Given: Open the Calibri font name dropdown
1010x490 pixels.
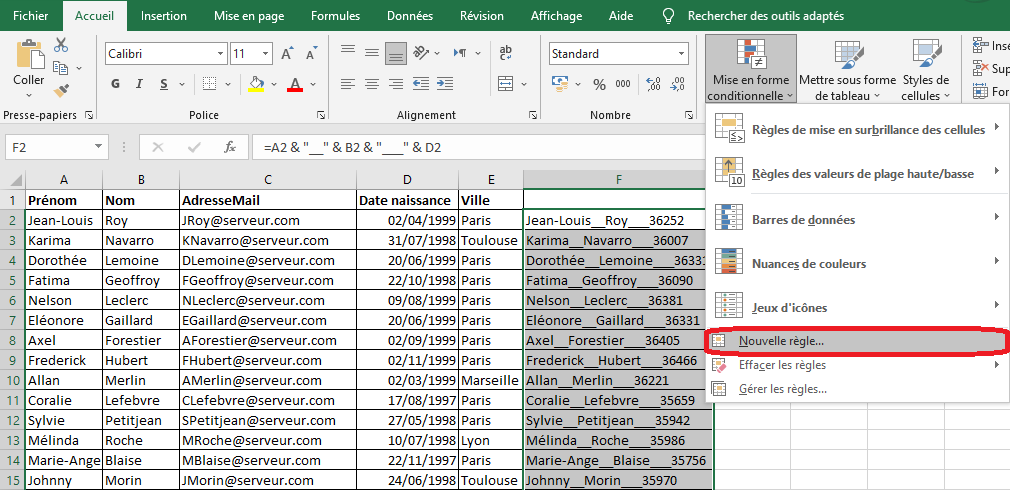Looking at the screenshot, I should [218, 54].
